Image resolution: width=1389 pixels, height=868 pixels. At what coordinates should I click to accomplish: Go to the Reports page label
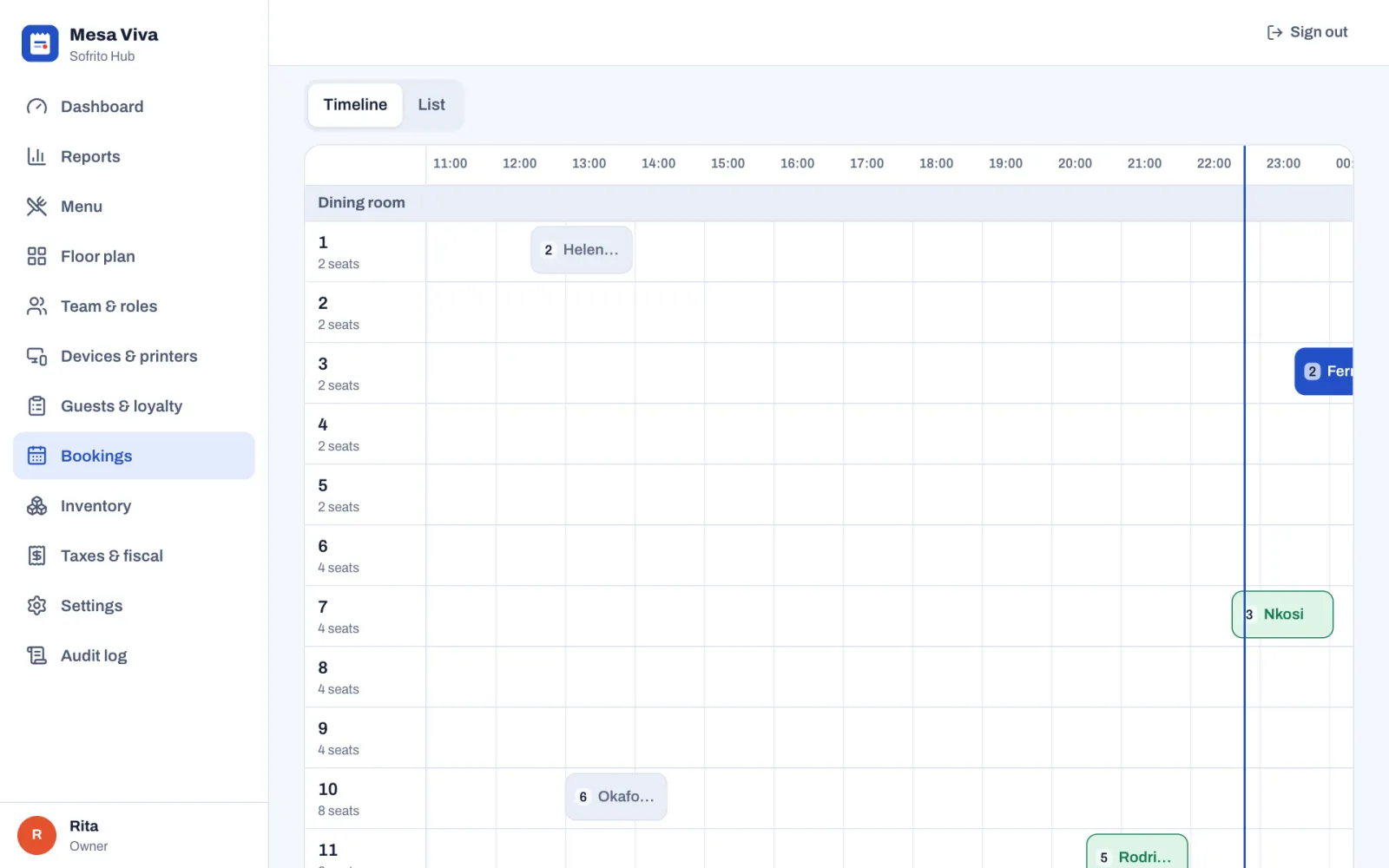pyautogui.click(x=90, y=156)
